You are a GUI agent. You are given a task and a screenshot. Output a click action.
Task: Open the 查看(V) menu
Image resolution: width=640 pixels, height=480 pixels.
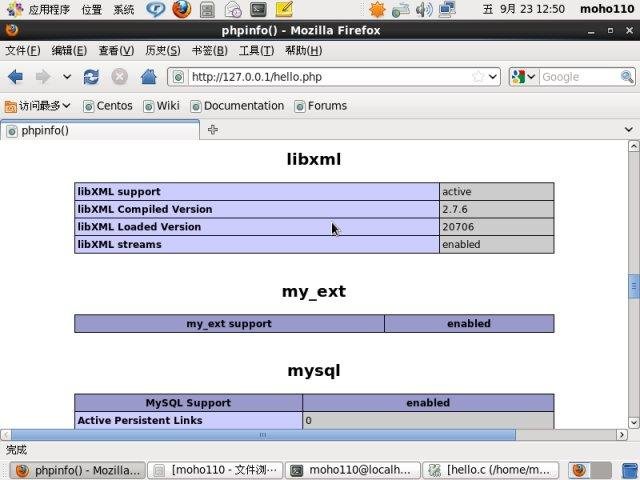116,51
